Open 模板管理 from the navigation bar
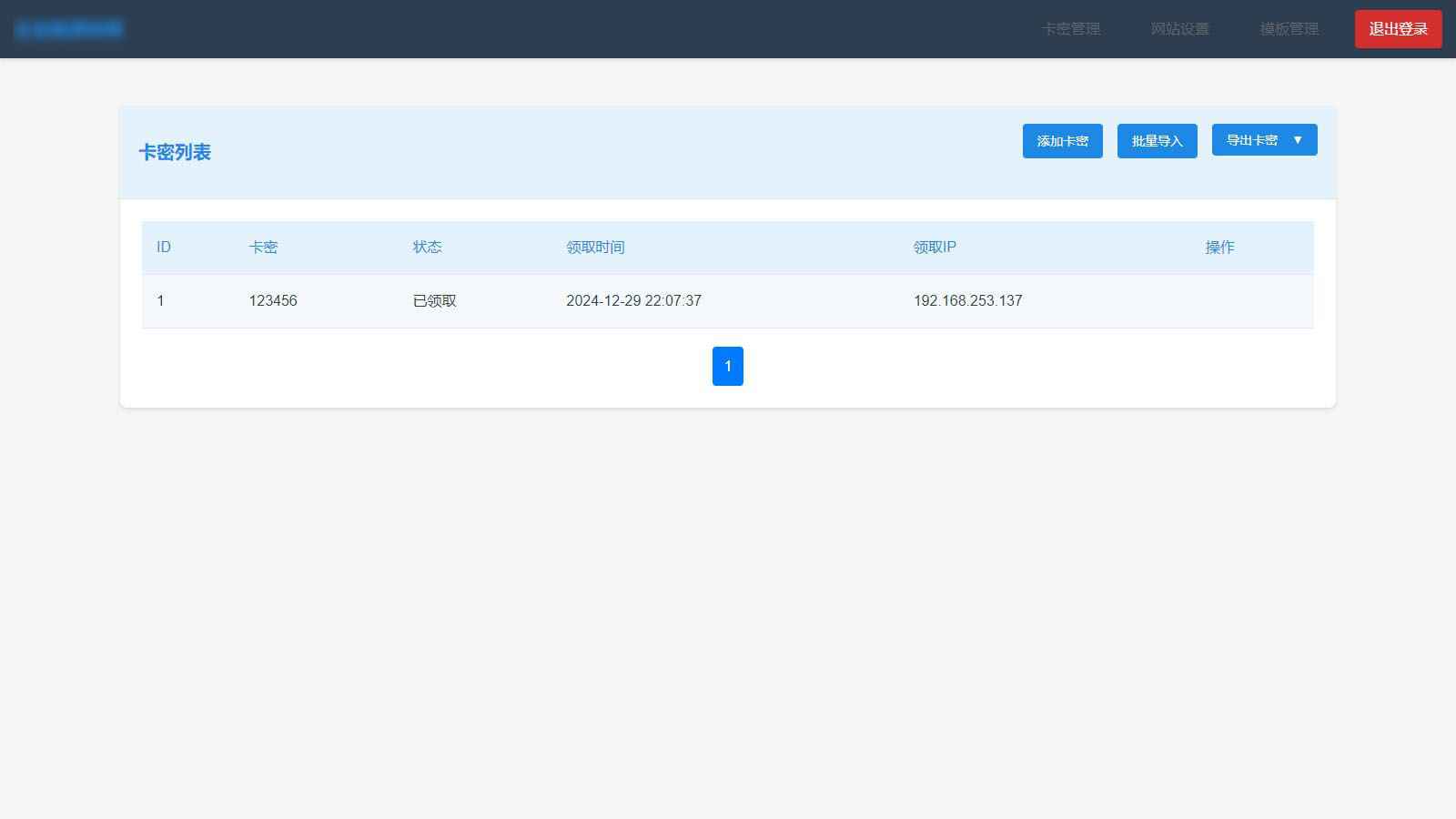 click(1289, 29)
